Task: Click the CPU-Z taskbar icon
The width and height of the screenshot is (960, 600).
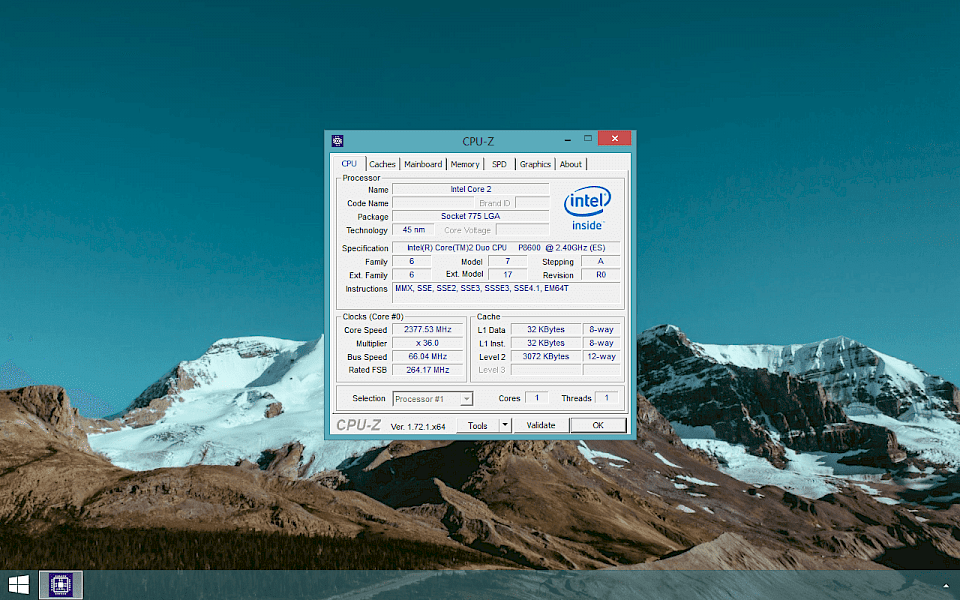Action: [61, 585]
